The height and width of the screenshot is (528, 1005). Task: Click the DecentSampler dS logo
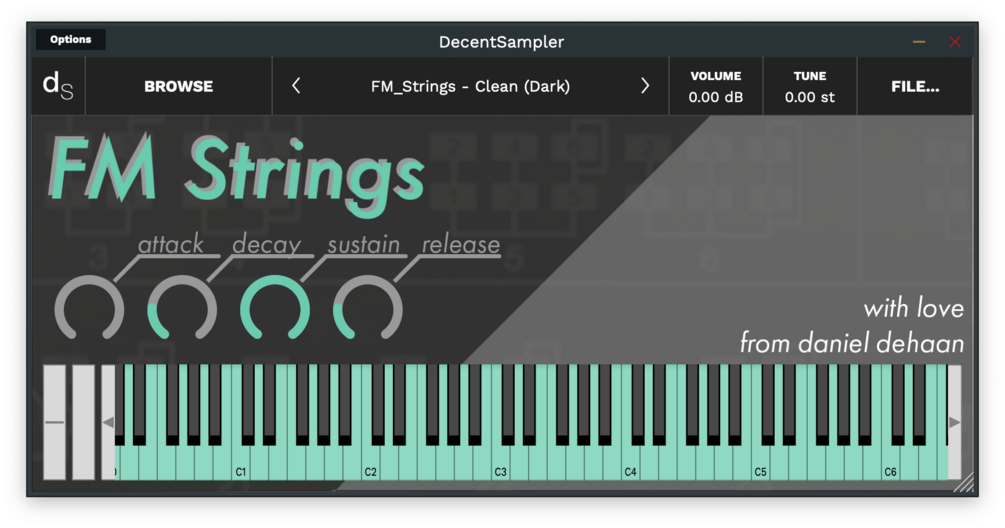(58, 86)
